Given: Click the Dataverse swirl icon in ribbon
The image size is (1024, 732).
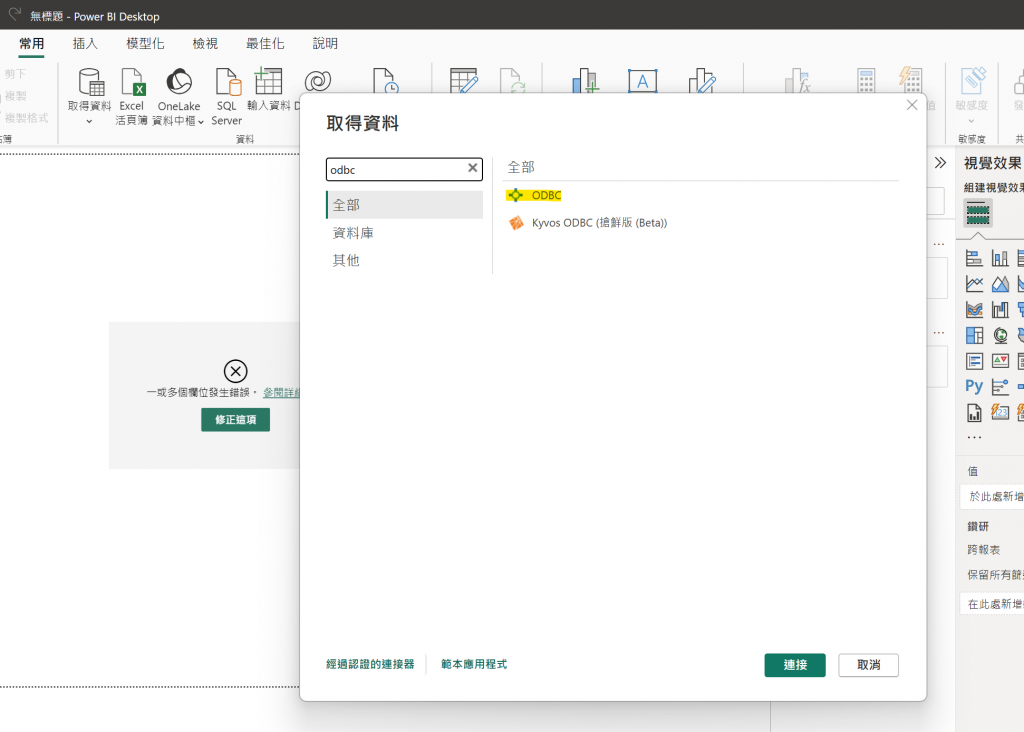Looking at the screenshot, I should pos(317,82).
